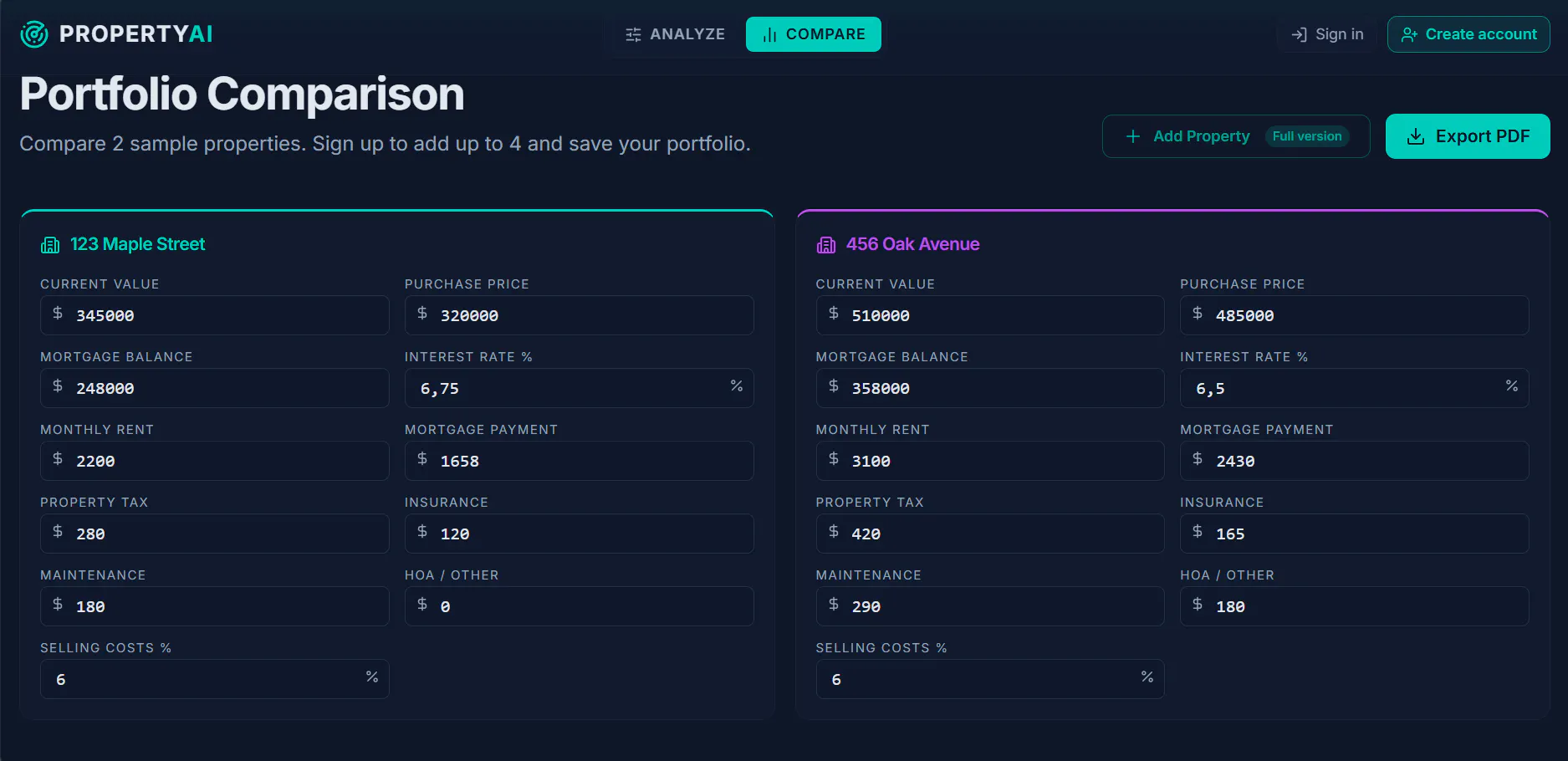Screen dimensions: 1568x761
Task: Click dollar icon in Maple monthly rent
Action: [x=58, y=458]
